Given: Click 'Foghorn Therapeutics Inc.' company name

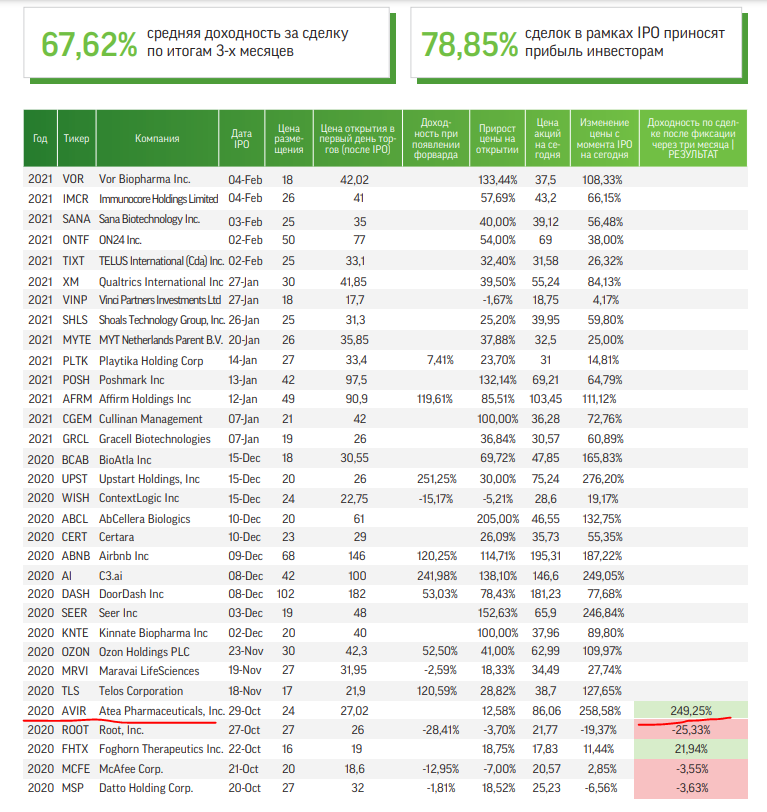Looking at the screenshot, I should pyautogui.click(x=161, y=749).
